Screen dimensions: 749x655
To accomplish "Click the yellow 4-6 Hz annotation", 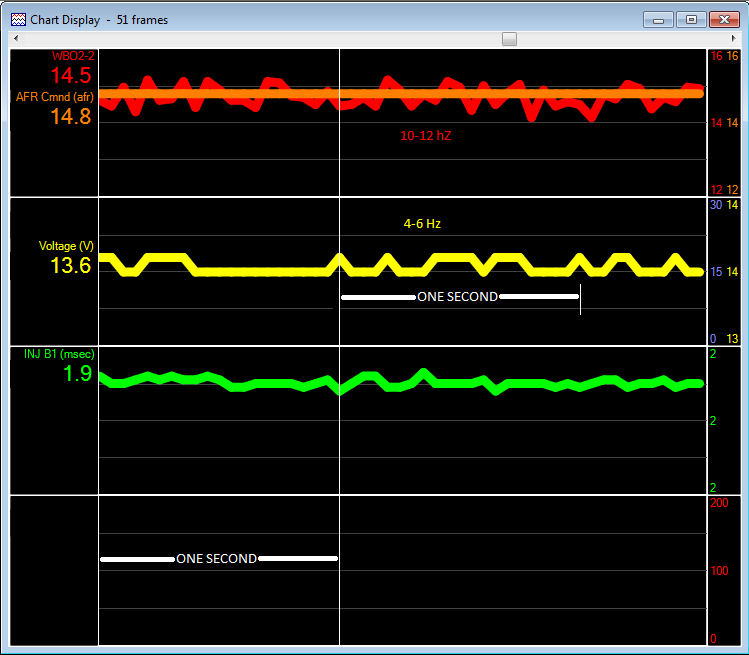I will tap(422, 224).
